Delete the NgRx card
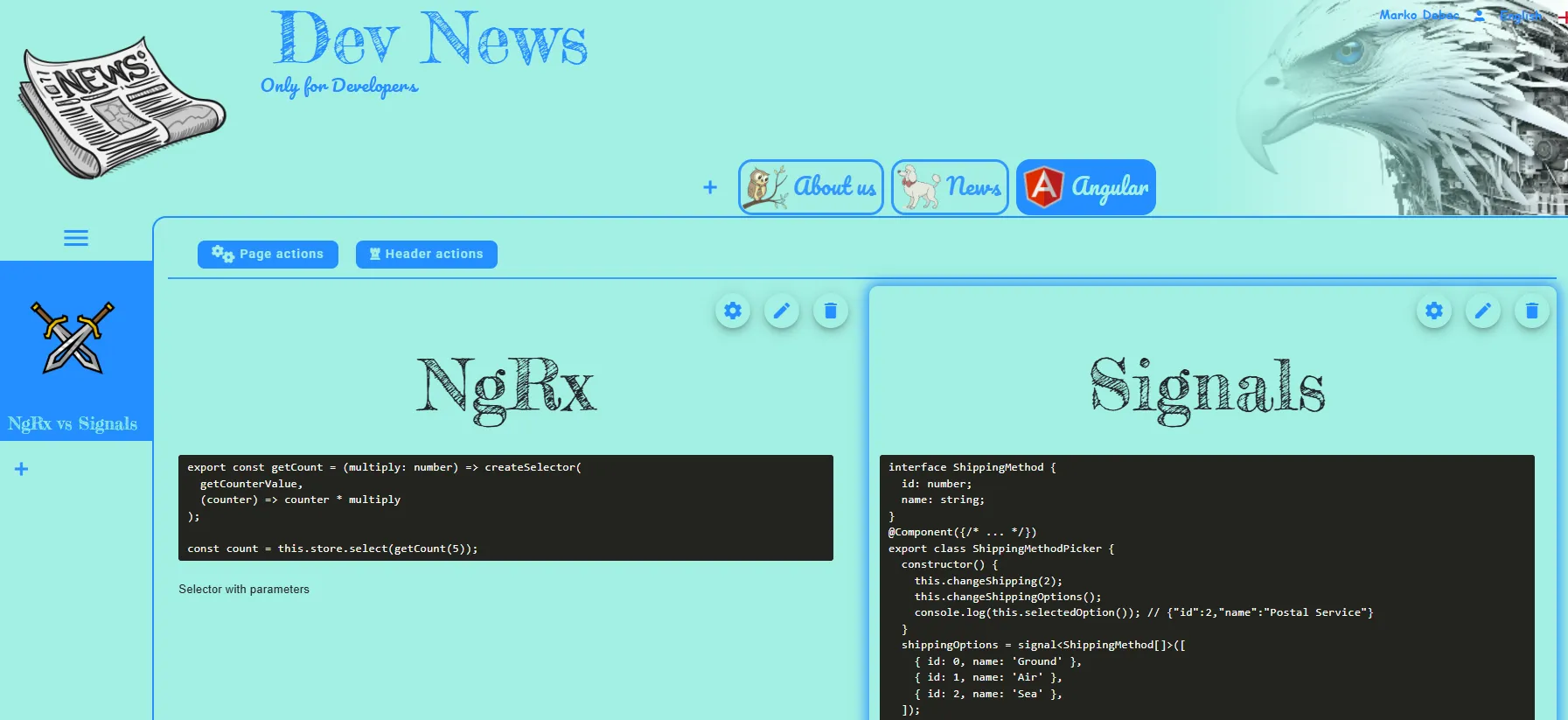Screen dimensions: 1568x720 831,311
